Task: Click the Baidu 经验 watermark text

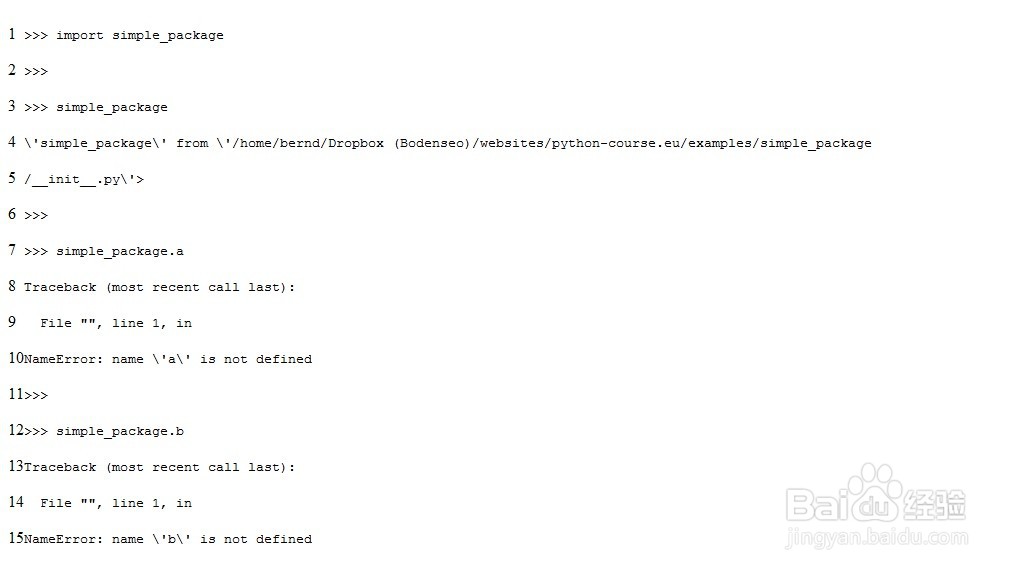Action: point(935,504)
